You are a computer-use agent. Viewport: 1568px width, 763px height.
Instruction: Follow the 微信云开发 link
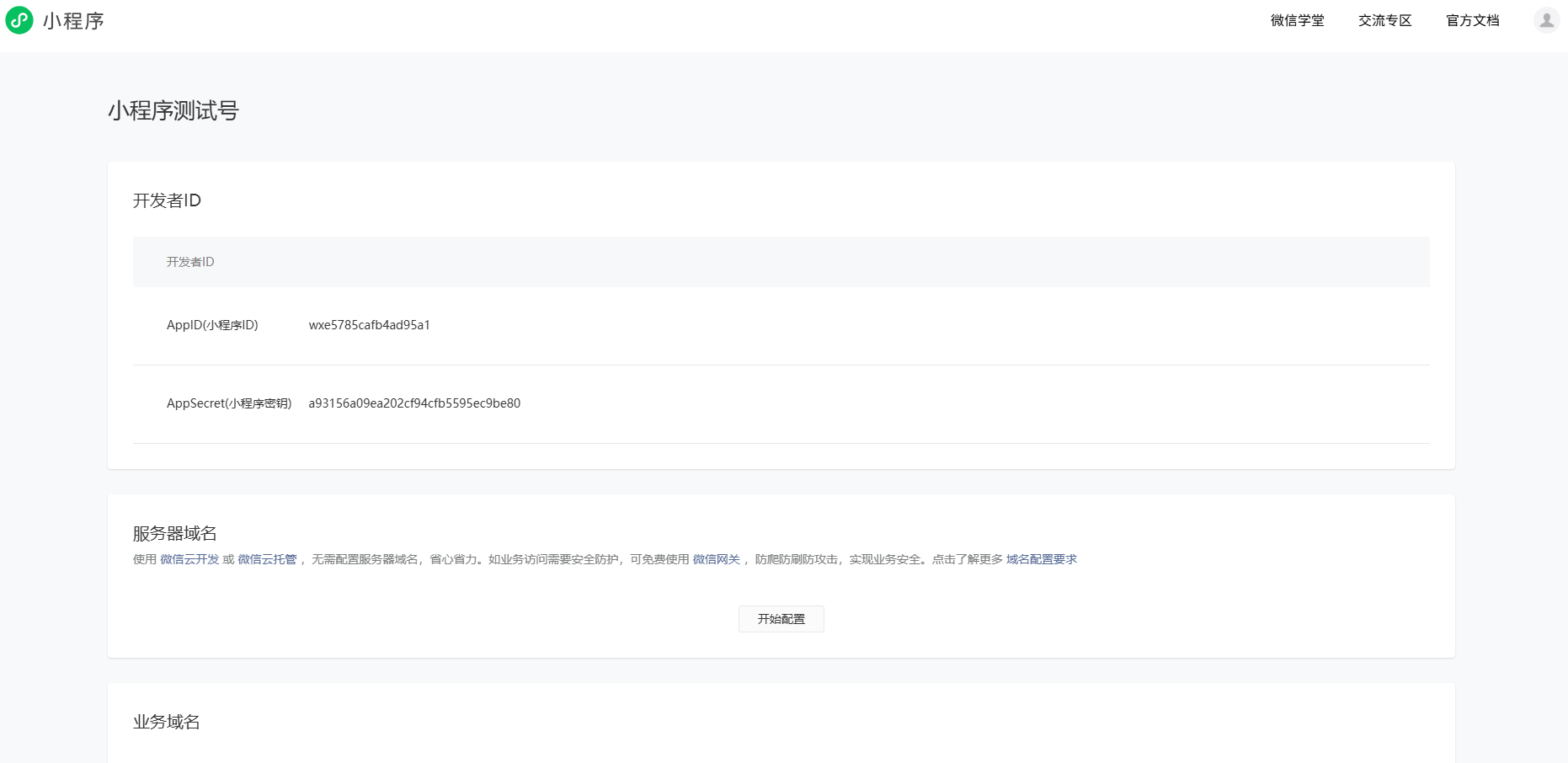(189, 559)
